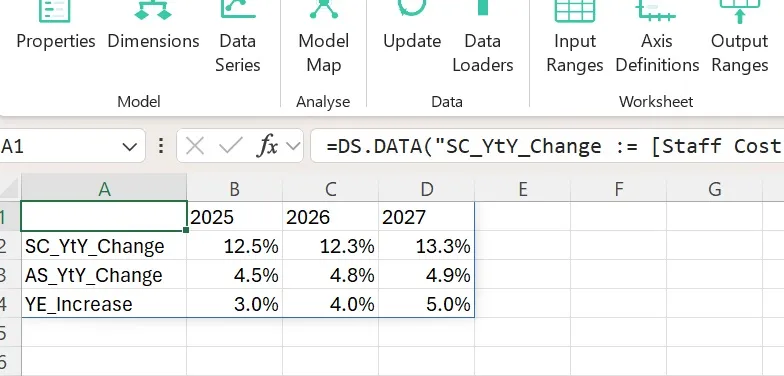The height and width of the screenshot is (376, 784).
Task: Select the cell containing 2025
Action: tap(234, 216)
